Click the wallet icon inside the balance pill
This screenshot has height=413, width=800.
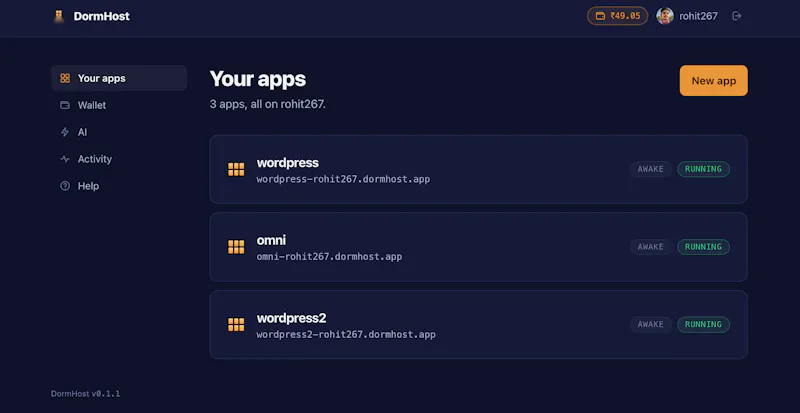point(601,16)
